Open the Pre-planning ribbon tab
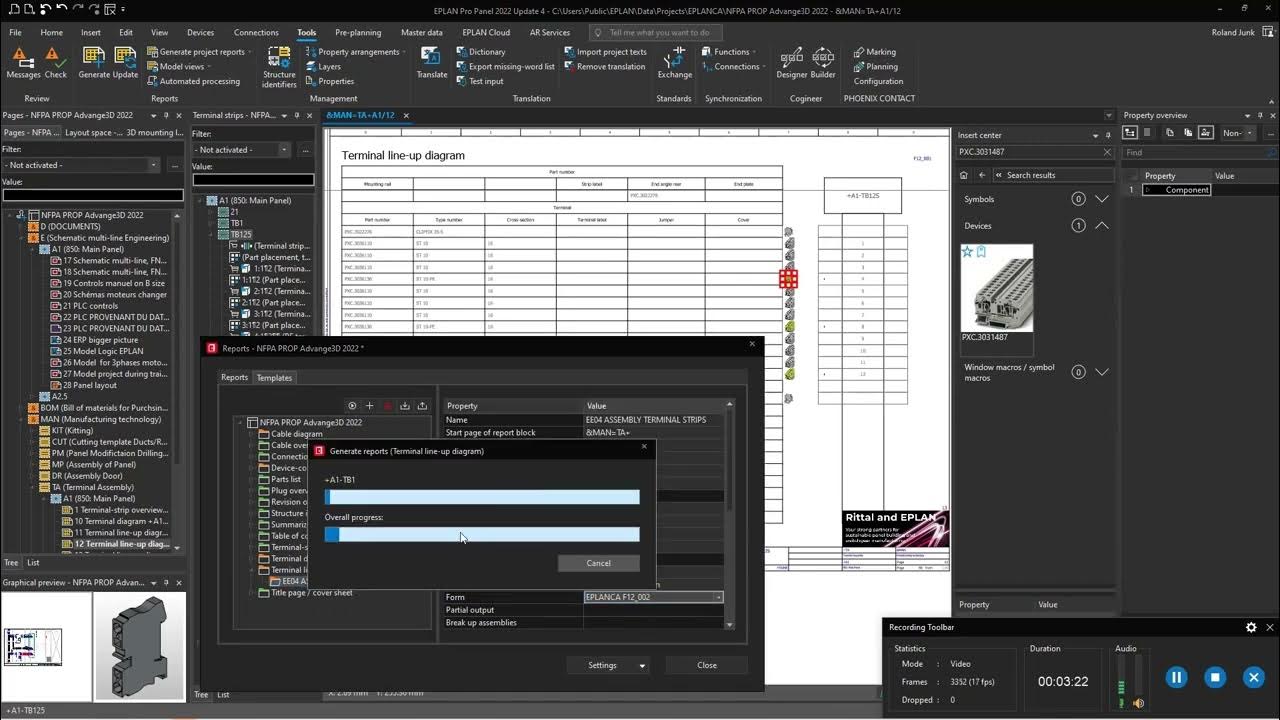 pos(358,32)
